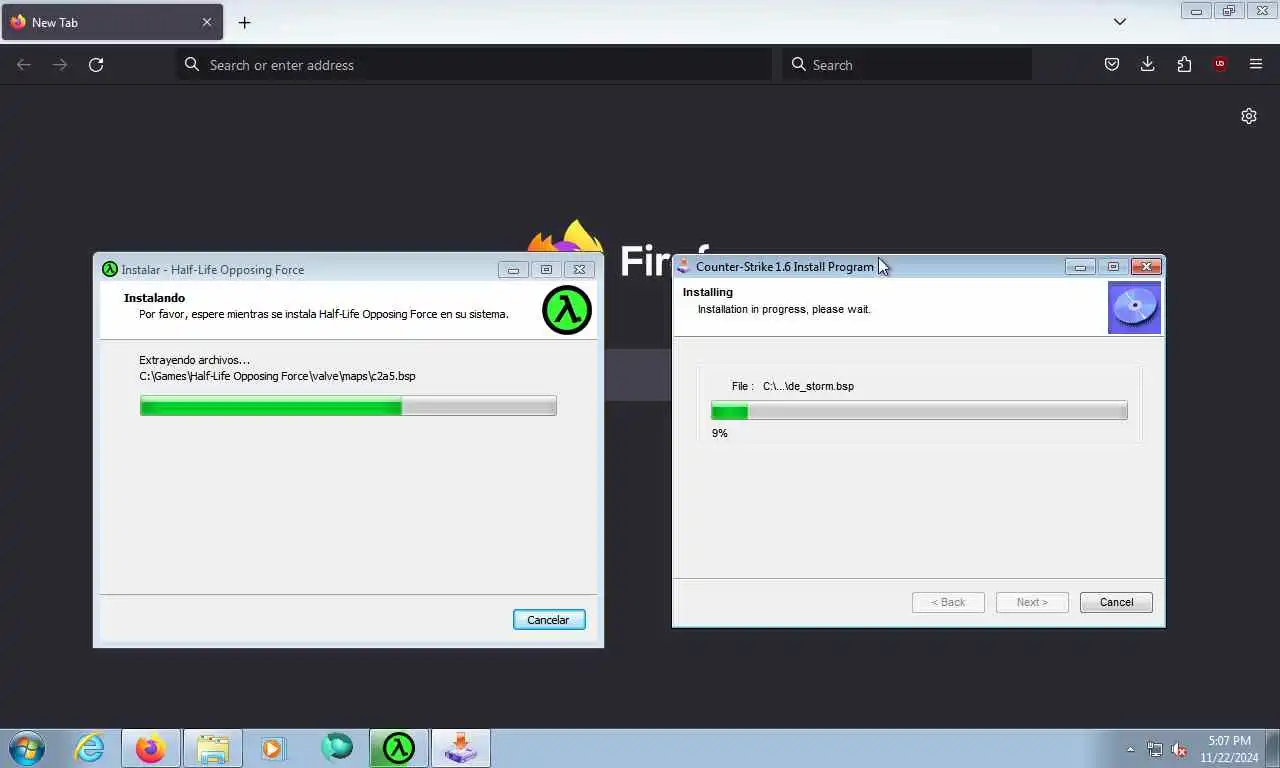Open Windows Explorer folder in taskbar
This screenshot has height=768, width=1280.
click(x=213, y=748)
